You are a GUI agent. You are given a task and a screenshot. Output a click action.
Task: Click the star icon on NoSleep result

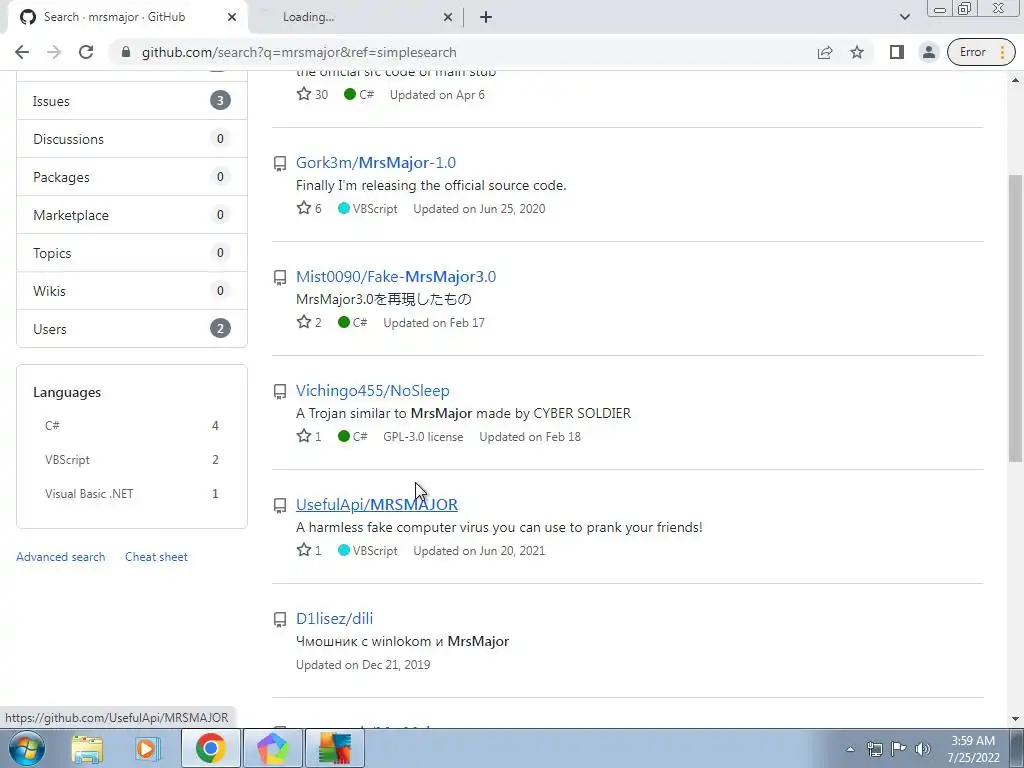click(304, 436)
